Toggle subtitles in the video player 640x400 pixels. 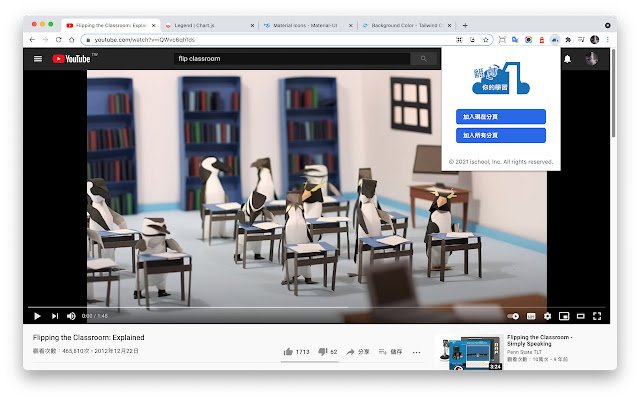click(531, 316)
